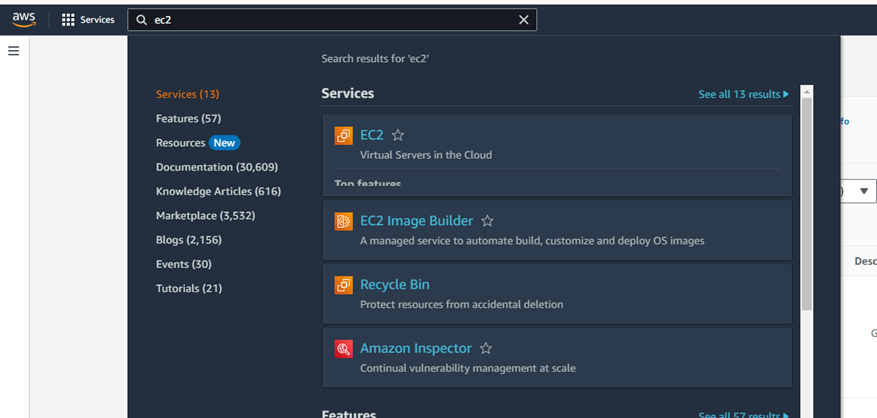The height and width of the screenshot is (418, 877).
Task: Favorite Amazon Inspector with its star
Action: tap(486, 349)
